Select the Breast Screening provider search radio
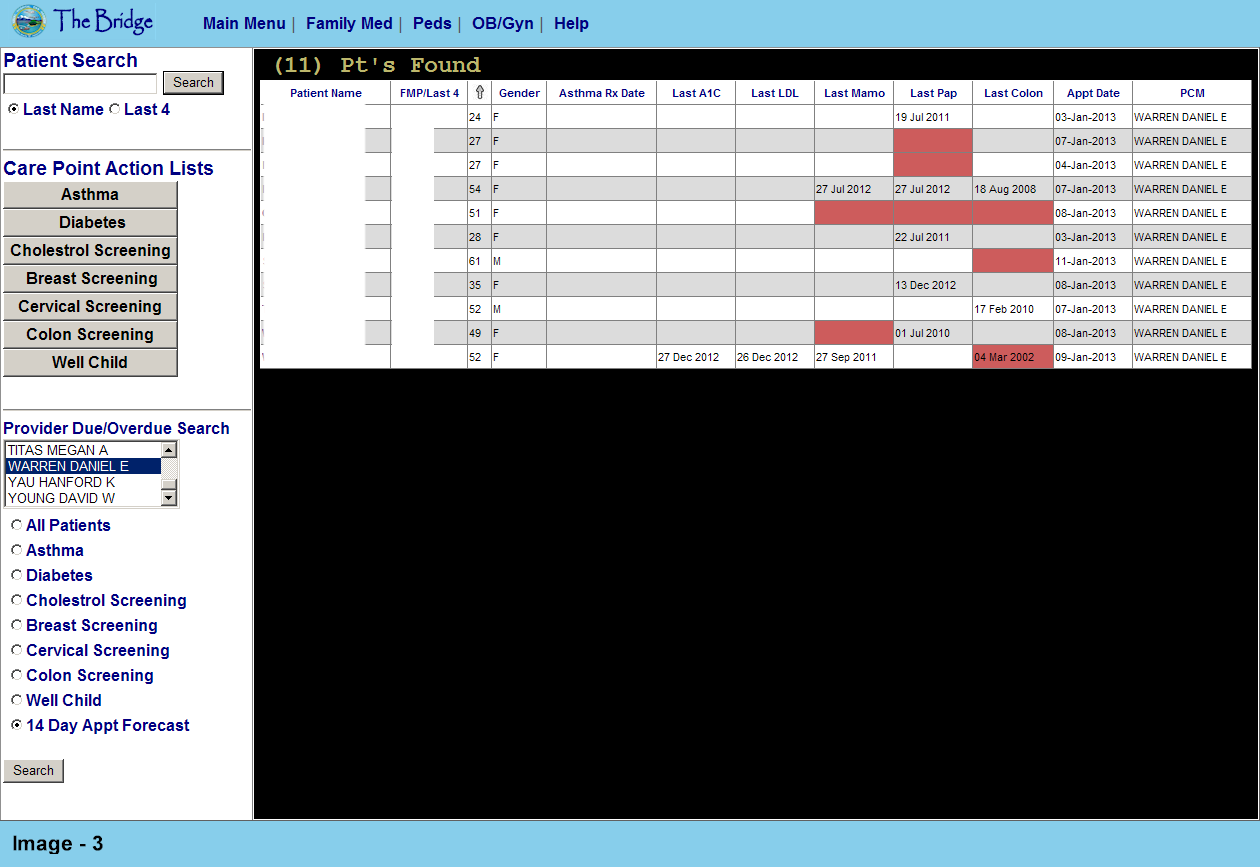This screenshot has width=1260, height=867. (16, 625)
